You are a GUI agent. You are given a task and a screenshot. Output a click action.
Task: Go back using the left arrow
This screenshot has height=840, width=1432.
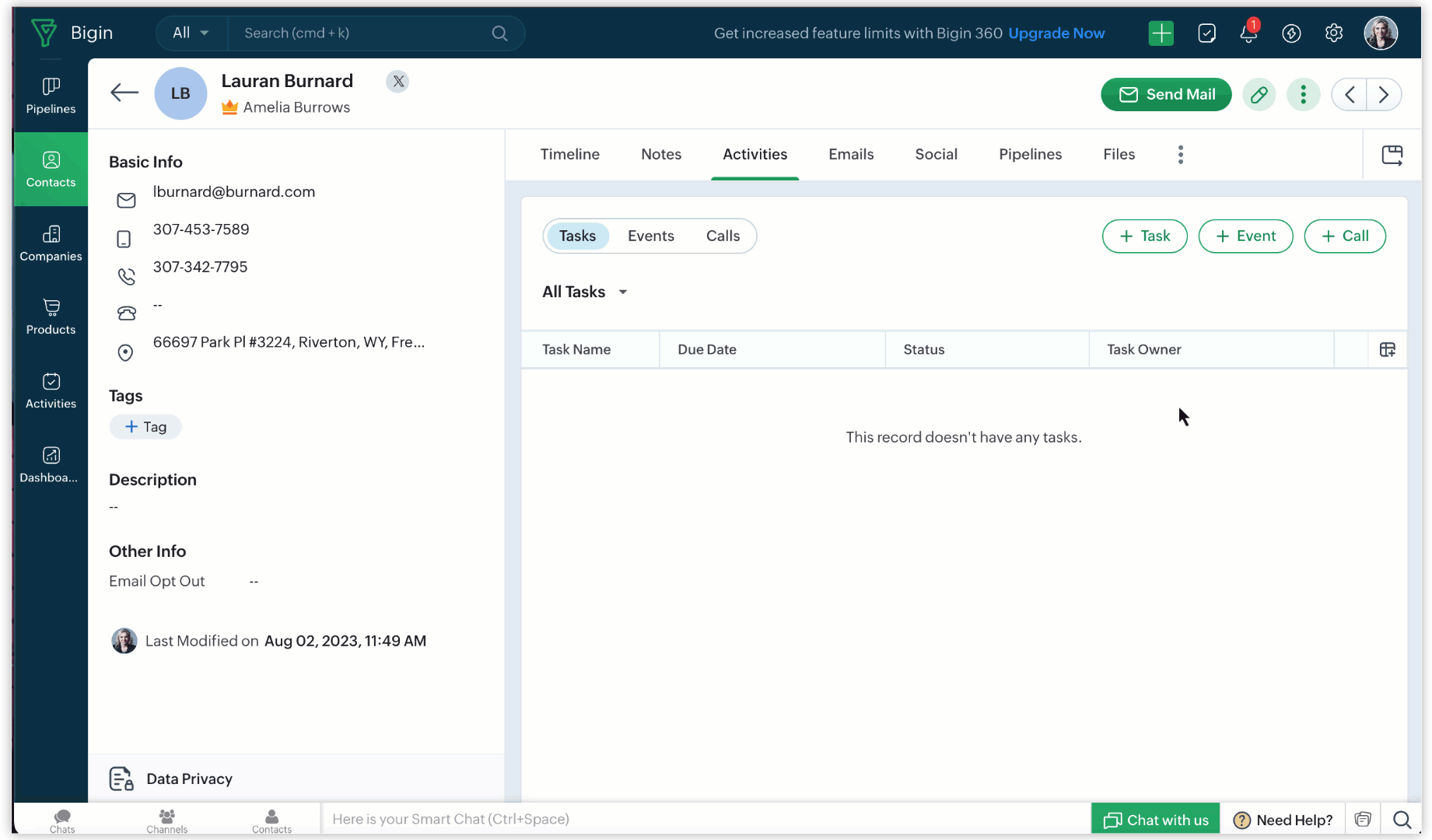click(x=124, y=93)
